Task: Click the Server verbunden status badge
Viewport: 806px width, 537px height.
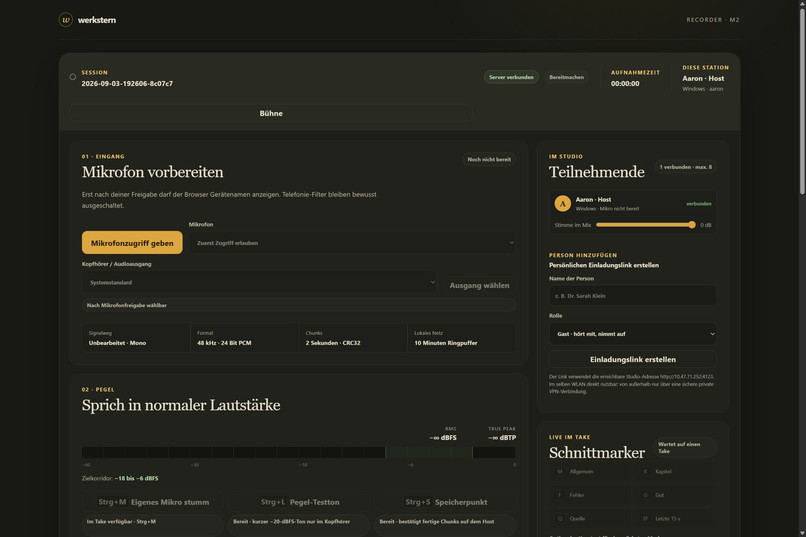Action: [511, 77]
